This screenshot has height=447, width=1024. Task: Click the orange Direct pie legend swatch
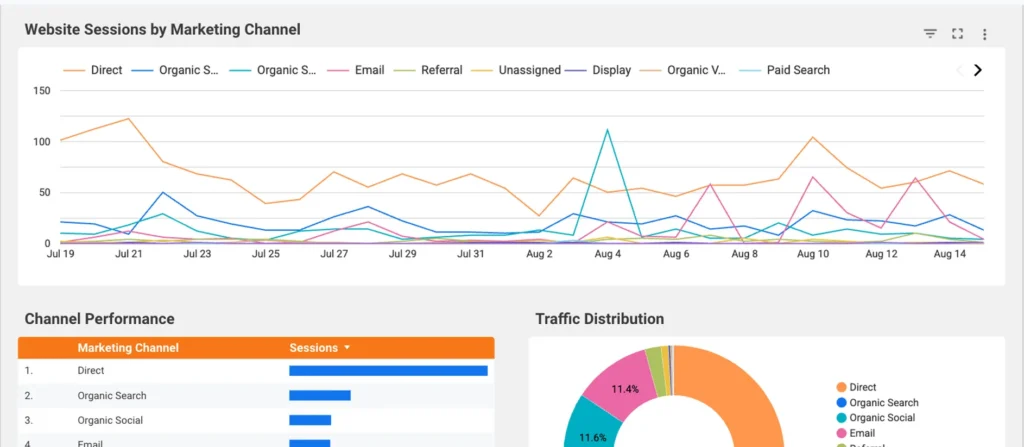pyautogui.click(x=841, y=388)
